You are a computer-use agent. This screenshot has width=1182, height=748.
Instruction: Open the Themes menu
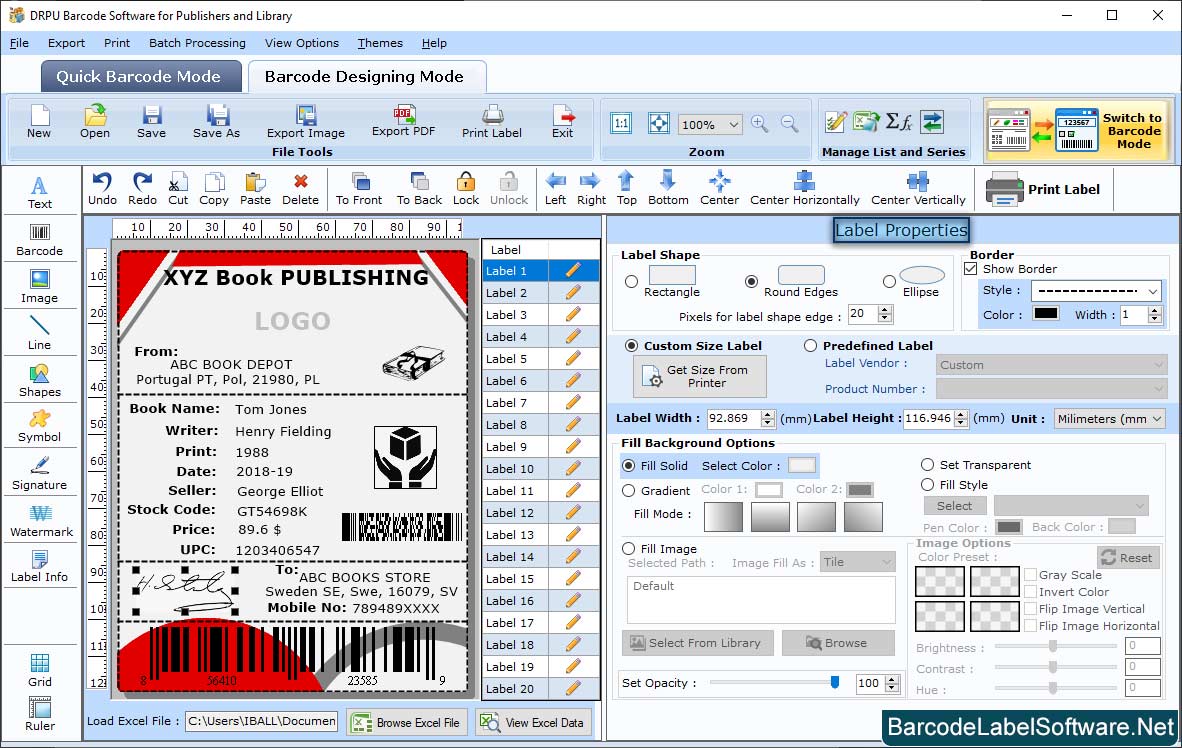[380, 43]
